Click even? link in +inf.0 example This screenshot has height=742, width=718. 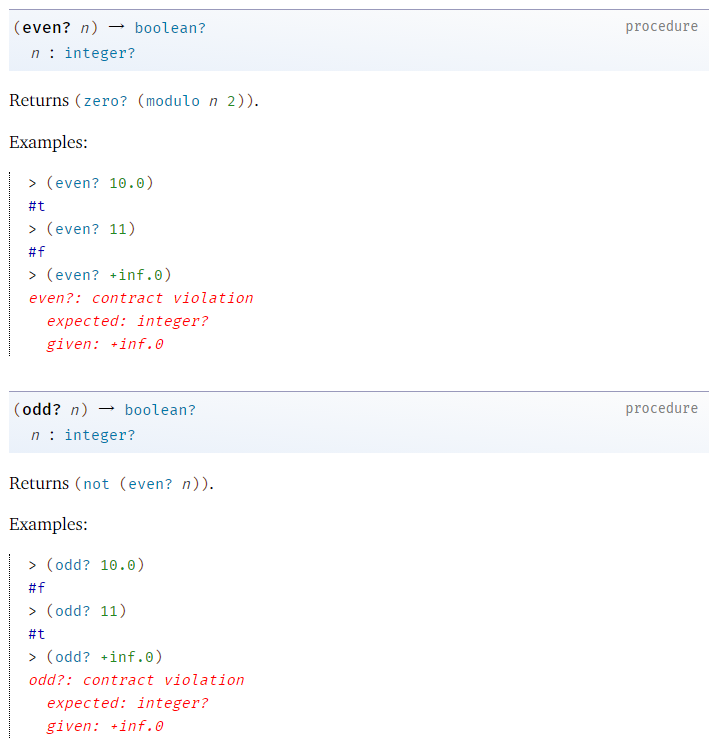coord(77,275)
